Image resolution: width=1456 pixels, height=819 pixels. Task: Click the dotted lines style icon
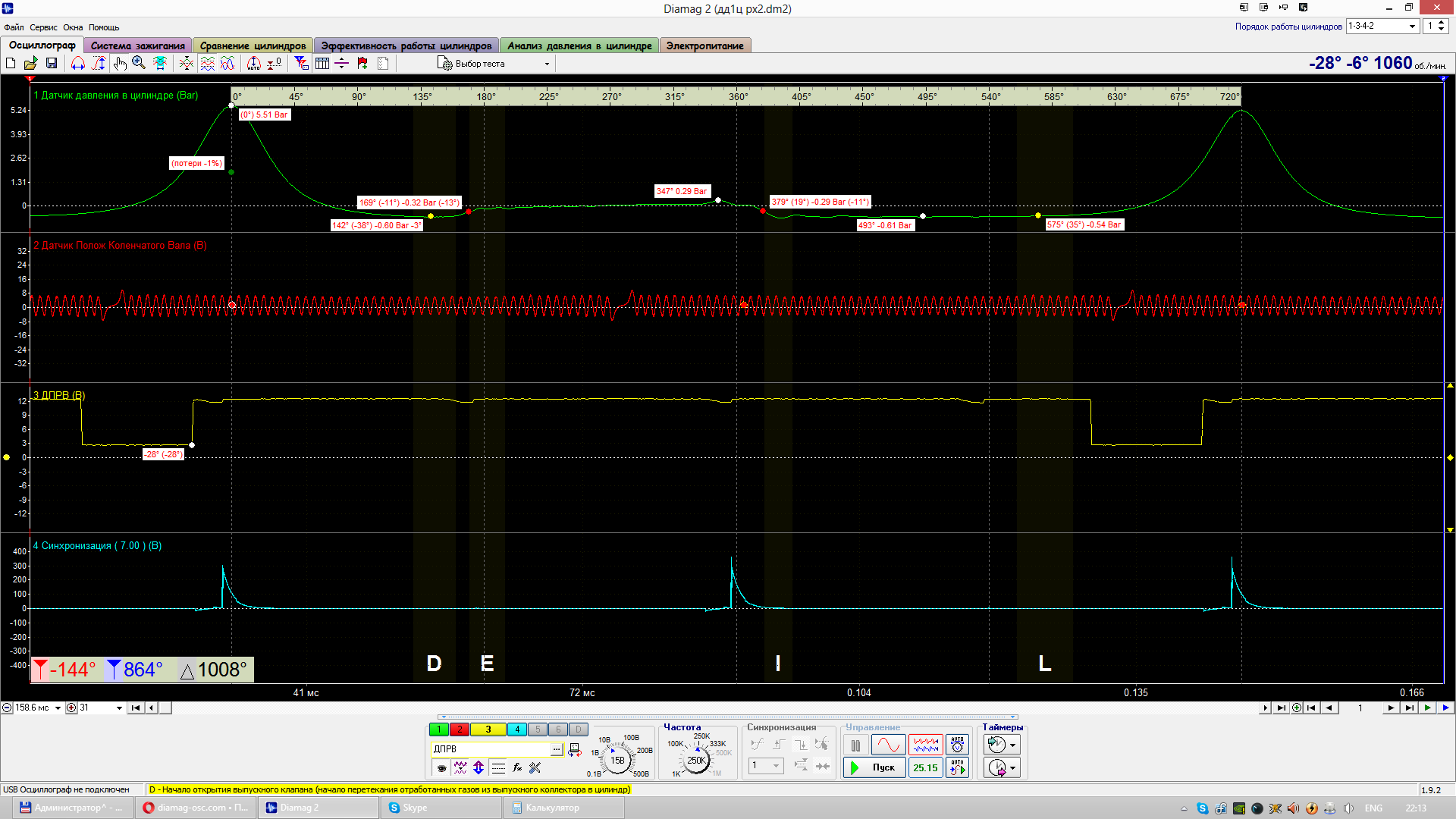[x=498, y=767]
